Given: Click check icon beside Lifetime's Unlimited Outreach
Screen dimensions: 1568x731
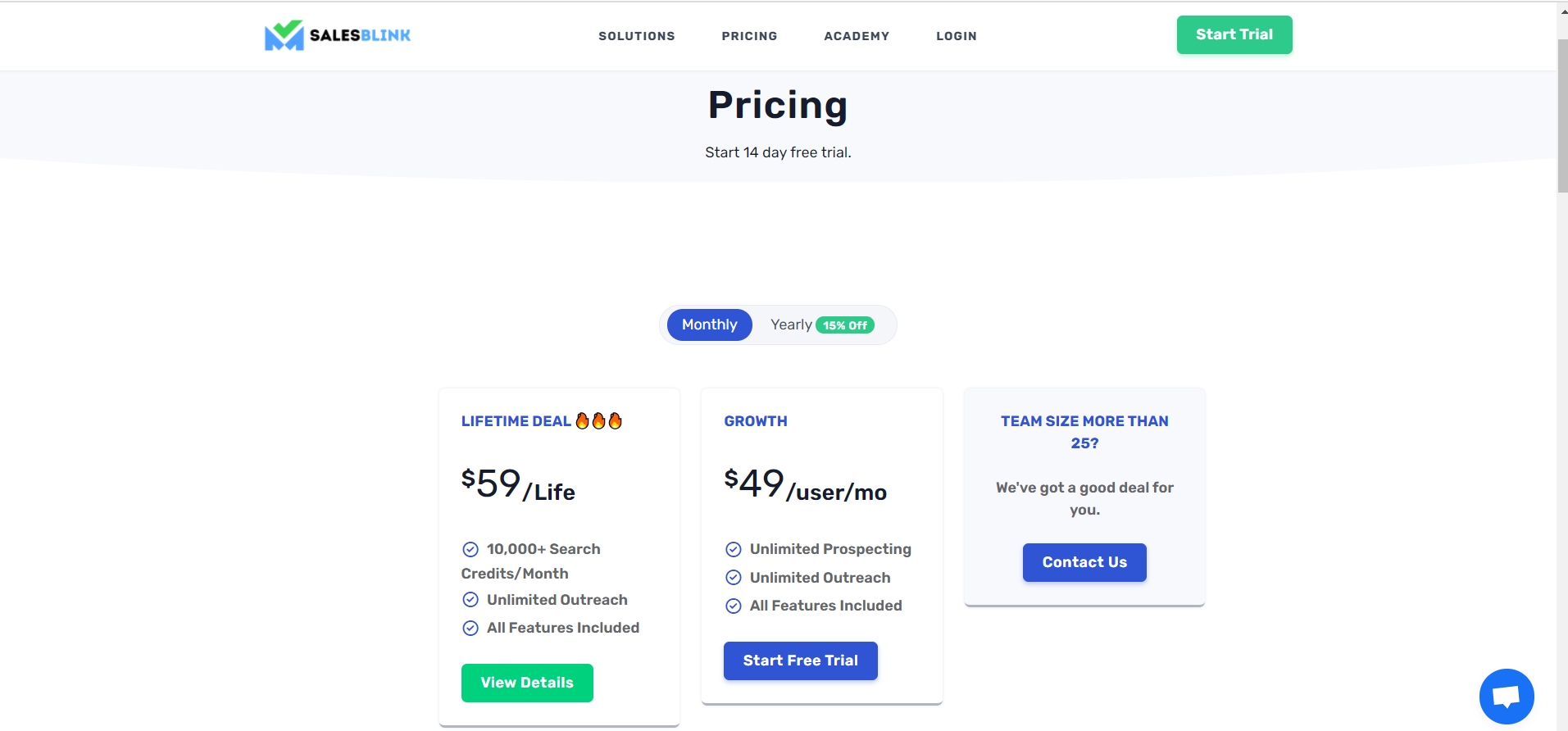Looking at the screenshot, I should pos(470,600).
